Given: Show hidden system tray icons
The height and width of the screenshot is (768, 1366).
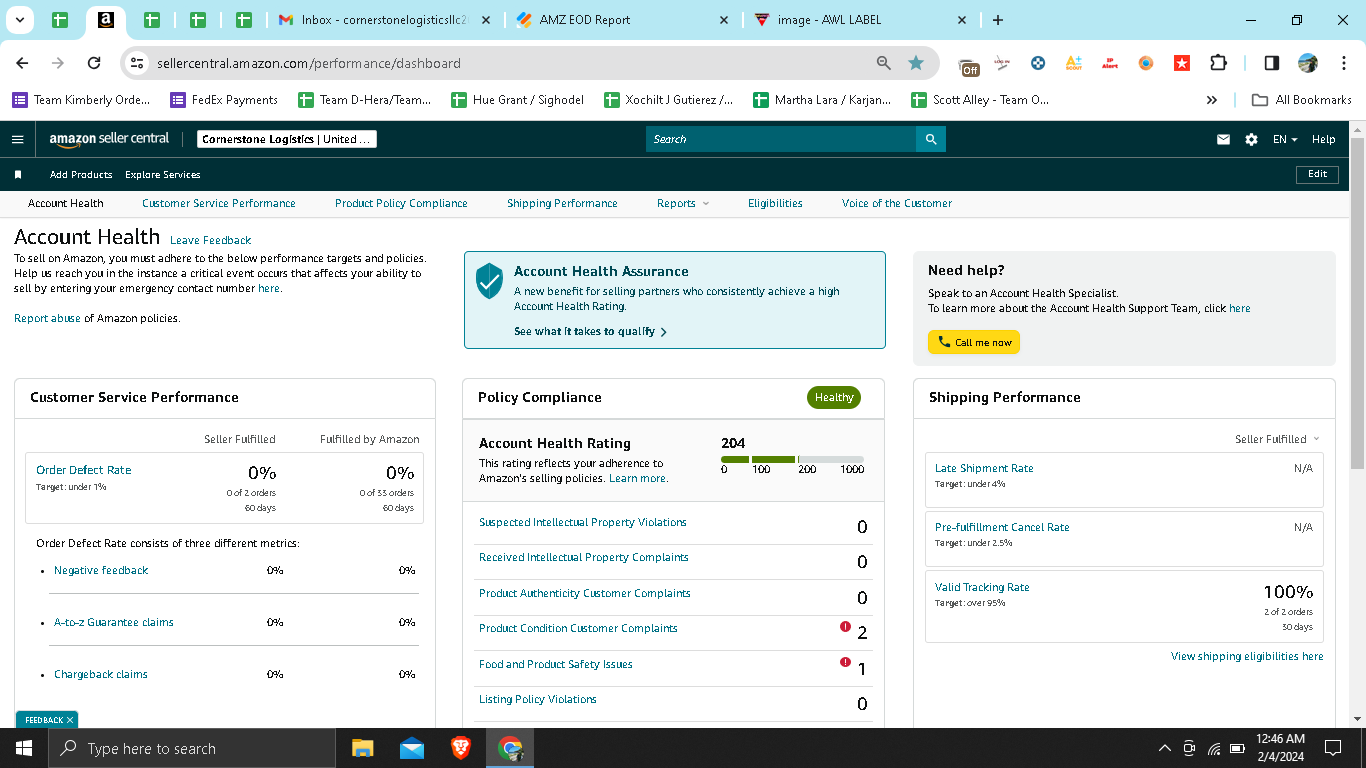Looking at the screenshot, I should [x=1164, y=748].
